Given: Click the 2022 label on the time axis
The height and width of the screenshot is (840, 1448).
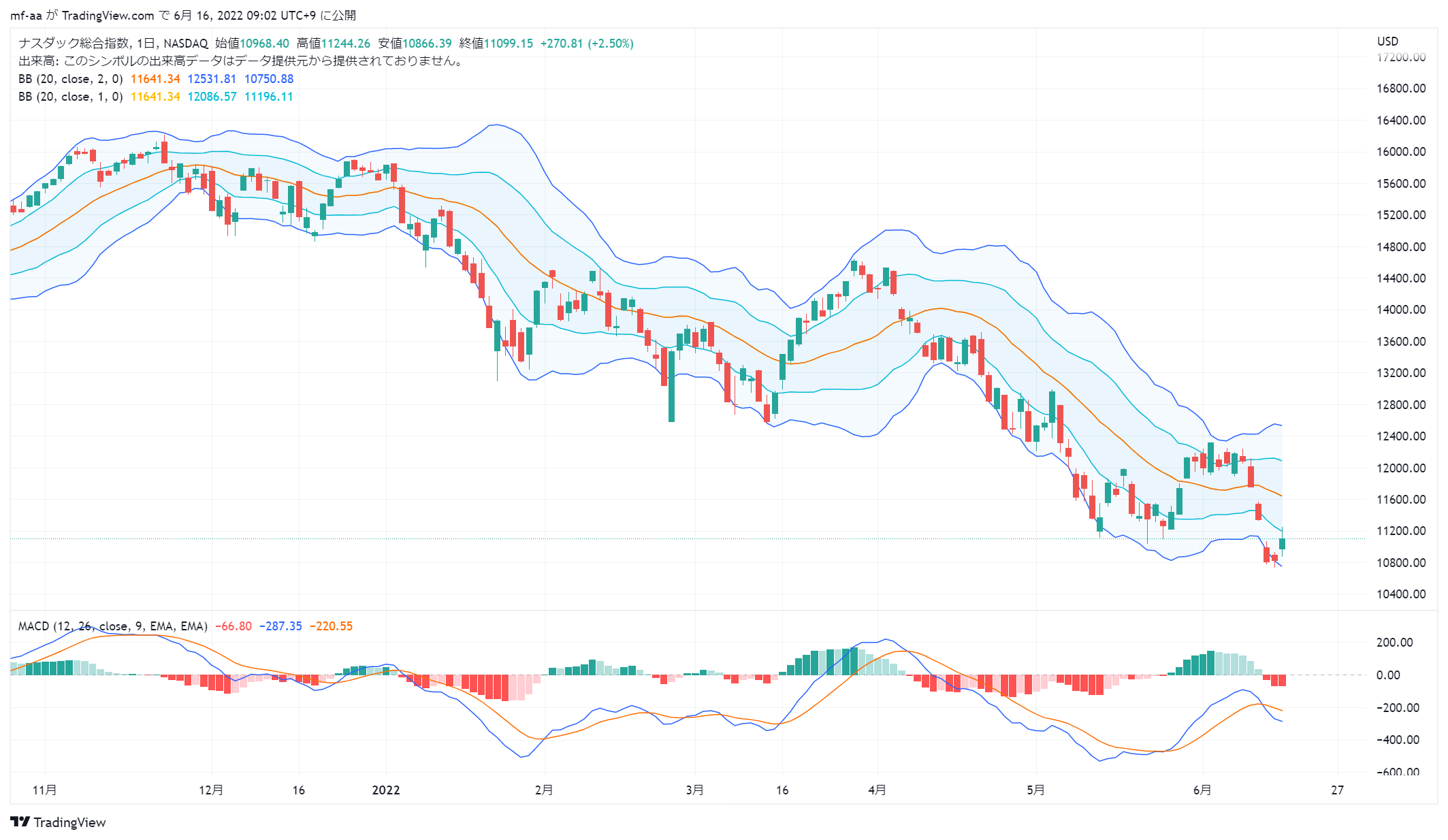Looking at the screenshot, I should point(386,790).
